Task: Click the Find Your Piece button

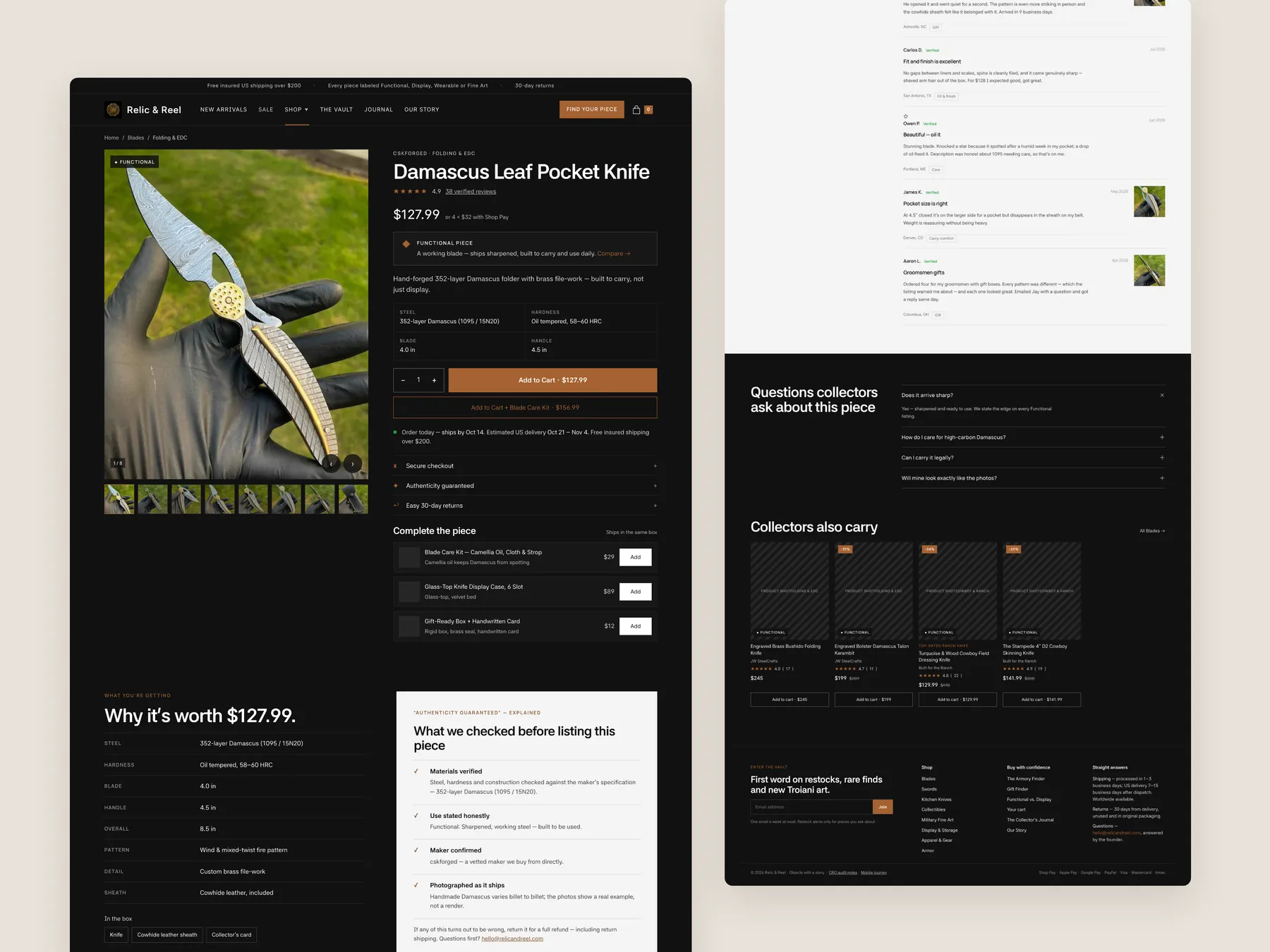Action: [592, 109]
